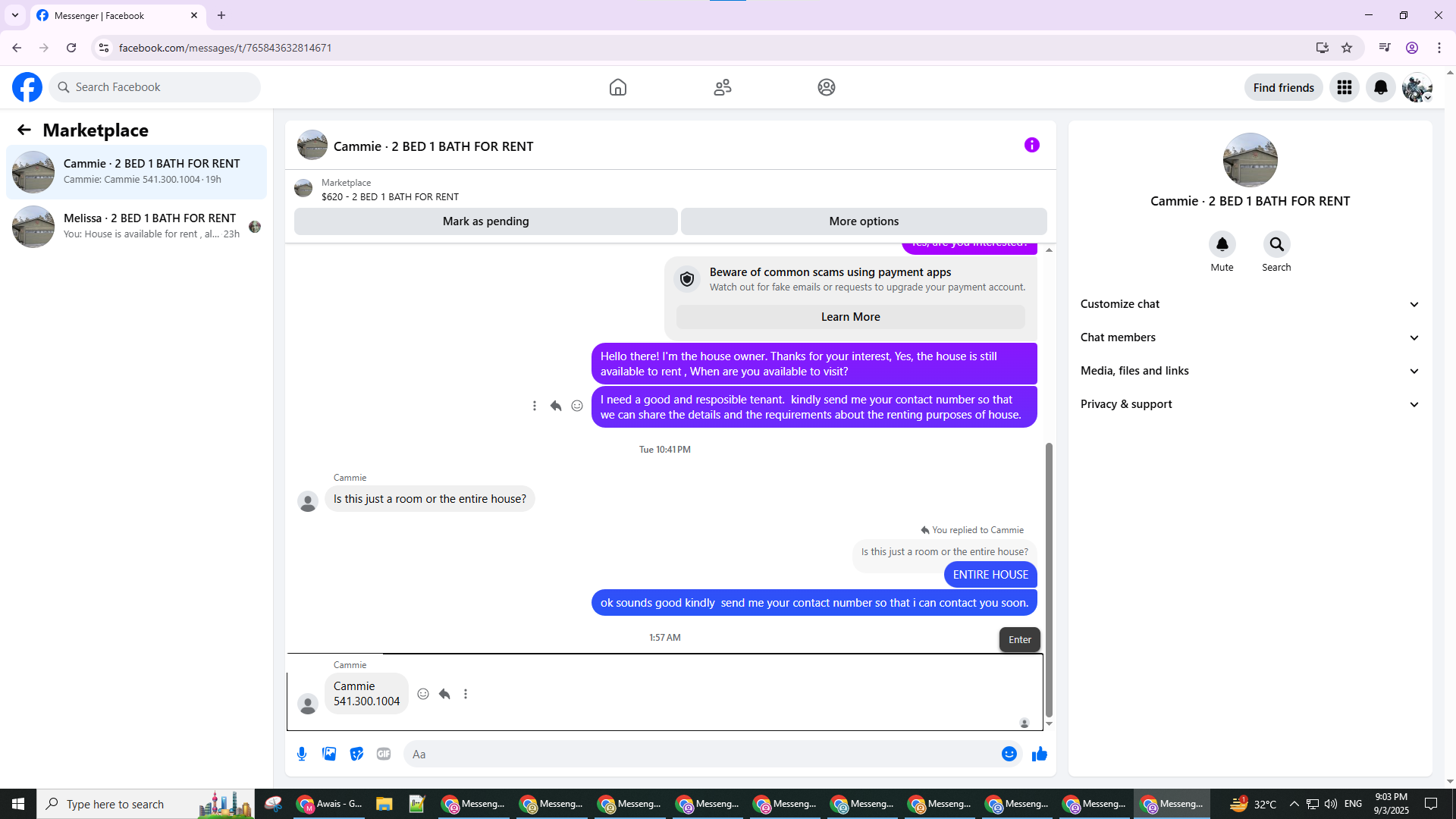
Task: Open the Windows Start menu
Action: (x=18, y=804)
